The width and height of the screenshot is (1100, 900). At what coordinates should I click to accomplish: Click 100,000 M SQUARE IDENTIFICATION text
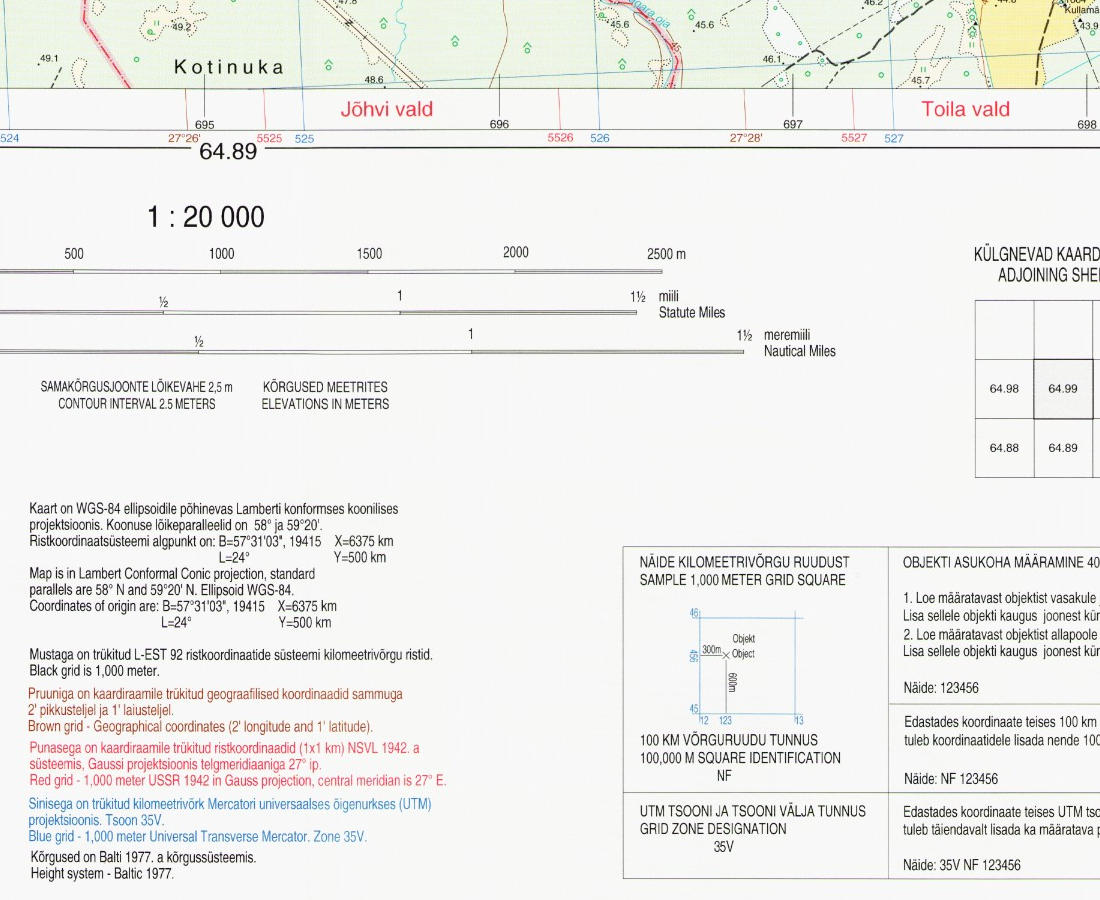point(740,758)
